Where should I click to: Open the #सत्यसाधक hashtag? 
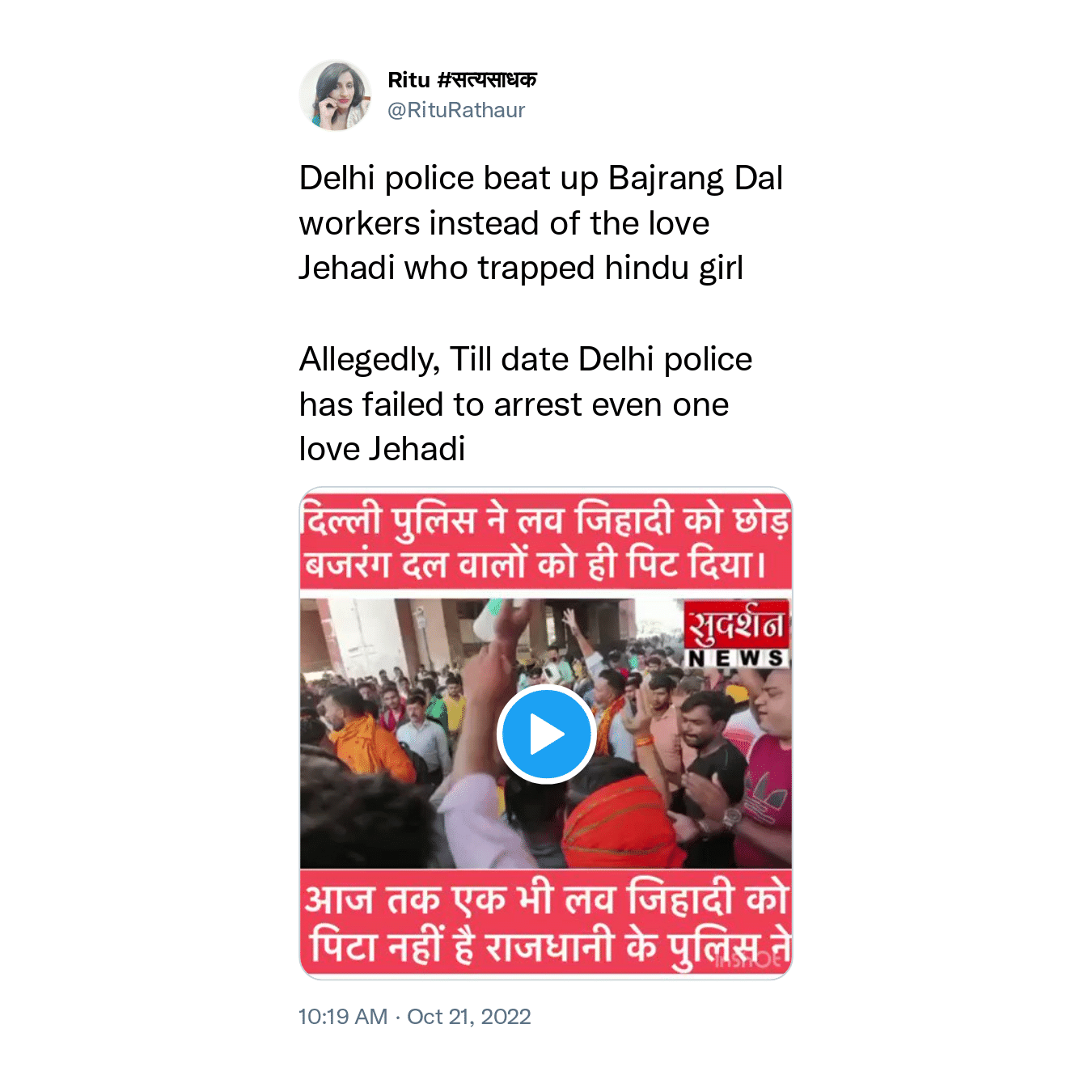pyautogui.click(x=486, y=80)
